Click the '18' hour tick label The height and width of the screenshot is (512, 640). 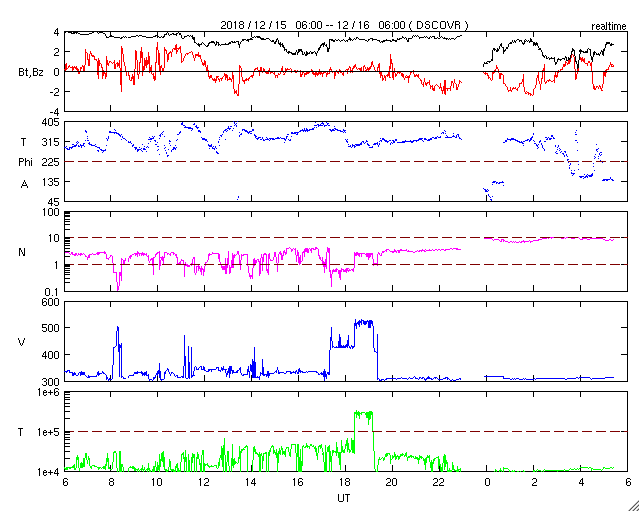coord(345,482)
